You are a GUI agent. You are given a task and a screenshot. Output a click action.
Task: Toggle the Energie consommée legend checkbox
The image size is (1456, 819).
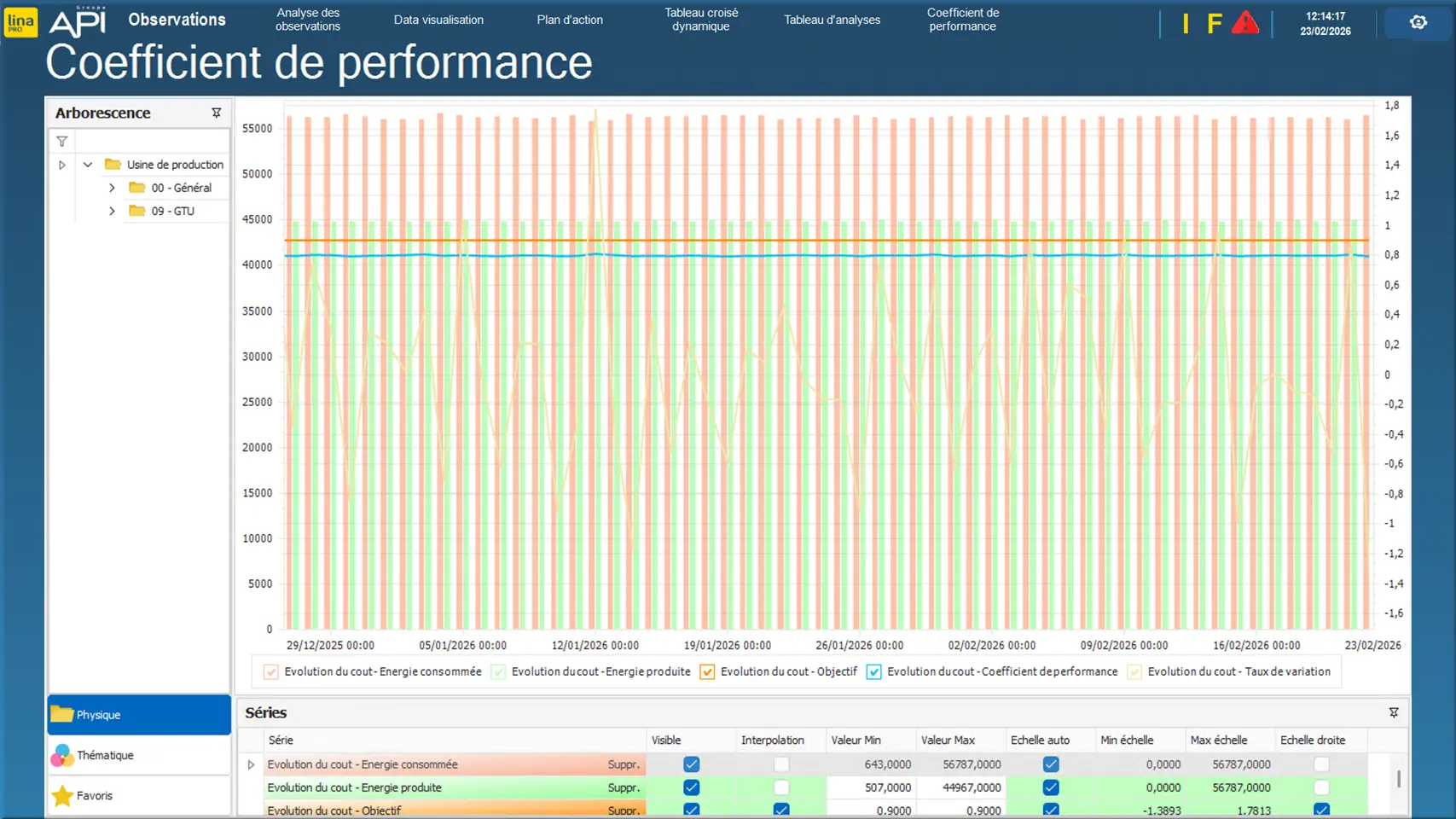click(x=271, y=672)
